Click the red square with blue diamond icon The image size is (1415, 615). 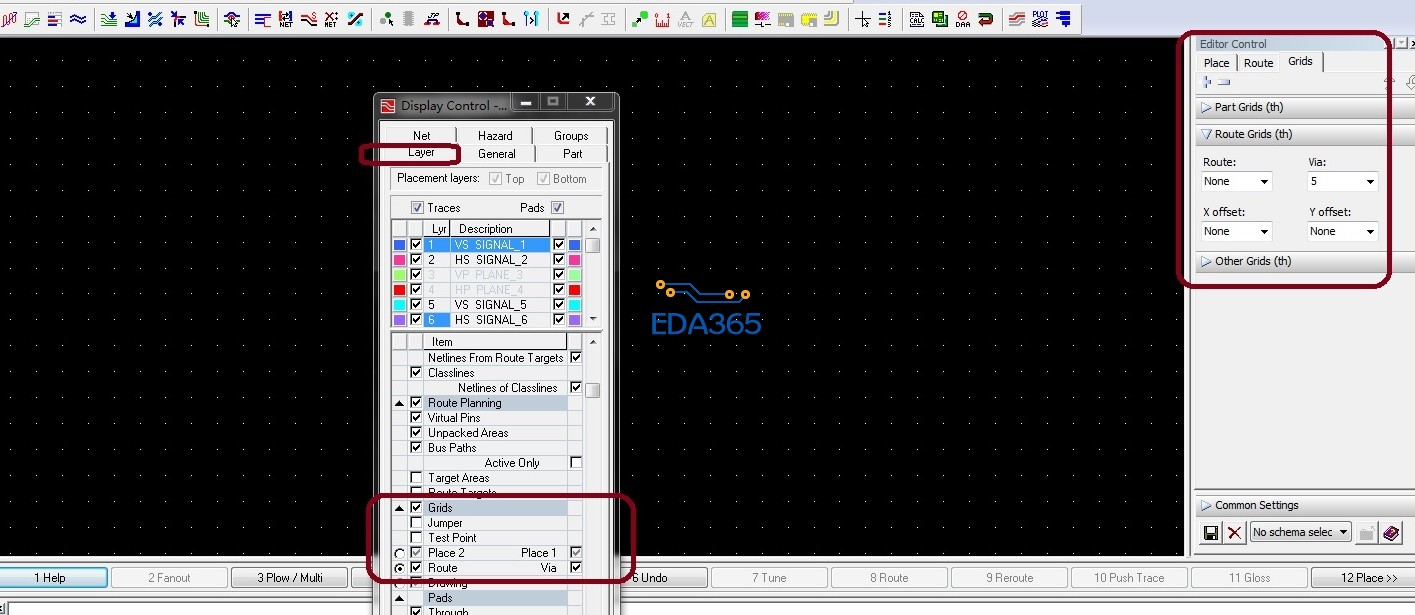(x=485, y=19)
